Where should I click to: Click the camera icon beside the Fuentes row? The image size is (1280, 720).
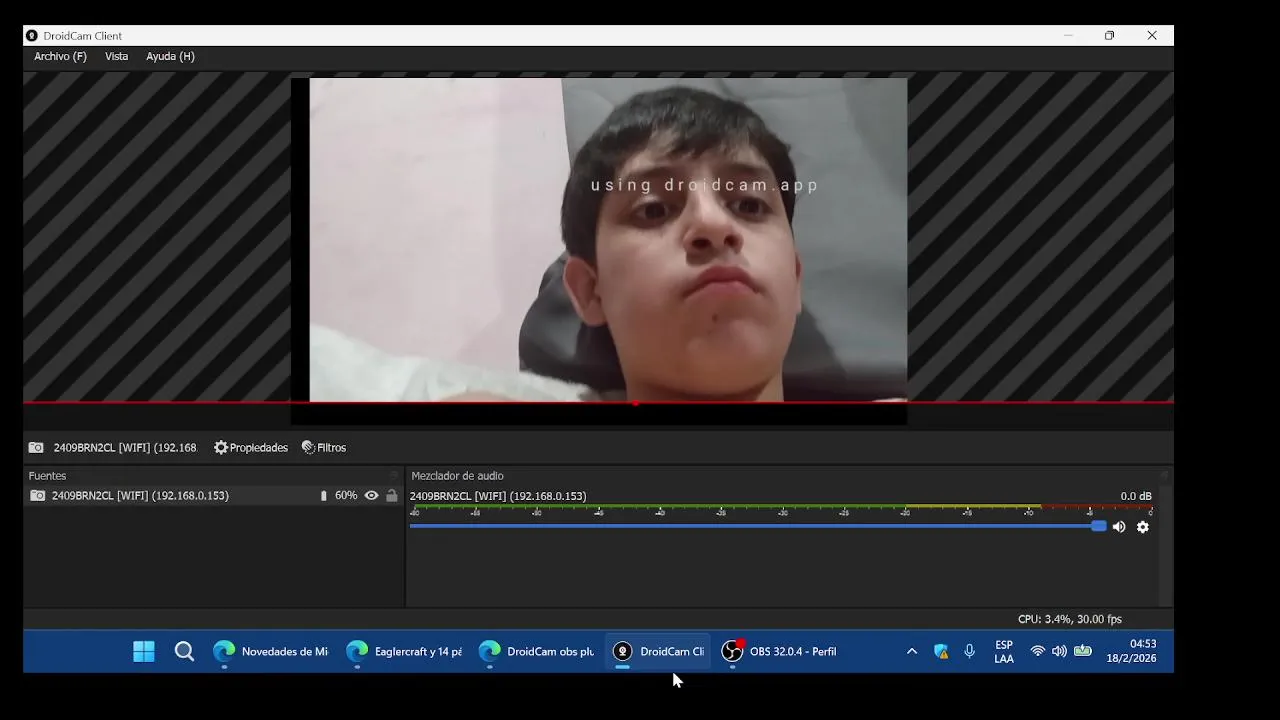[x=37, y=496]
